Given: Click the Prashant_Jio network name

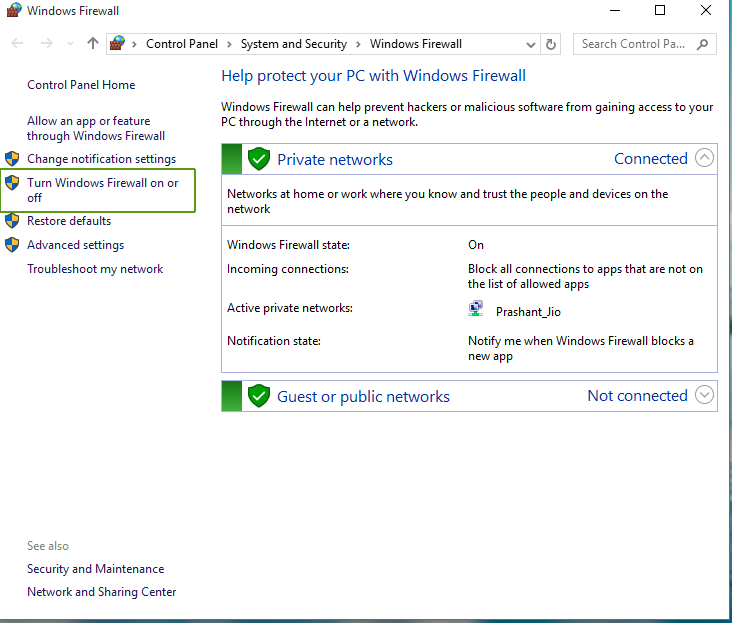Looking at the screenshot, I should tap(528, 312).
